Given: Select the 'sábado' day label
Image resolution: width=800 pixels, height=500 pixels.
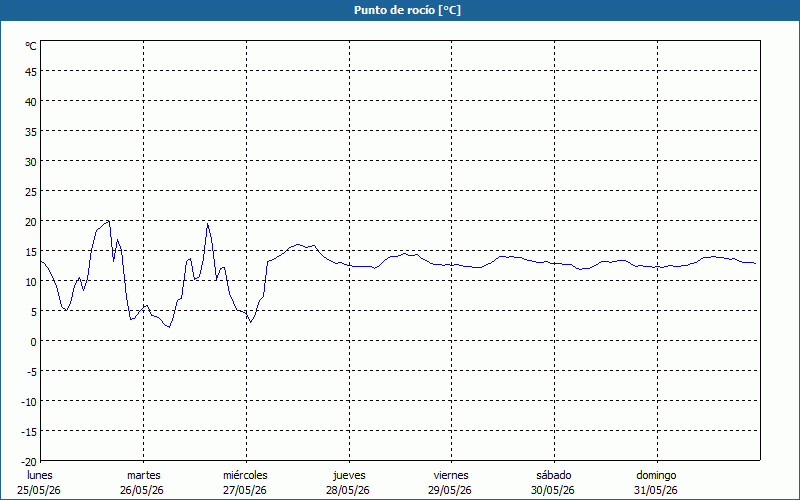Looking at the screenshot, I should click(554, 475).
